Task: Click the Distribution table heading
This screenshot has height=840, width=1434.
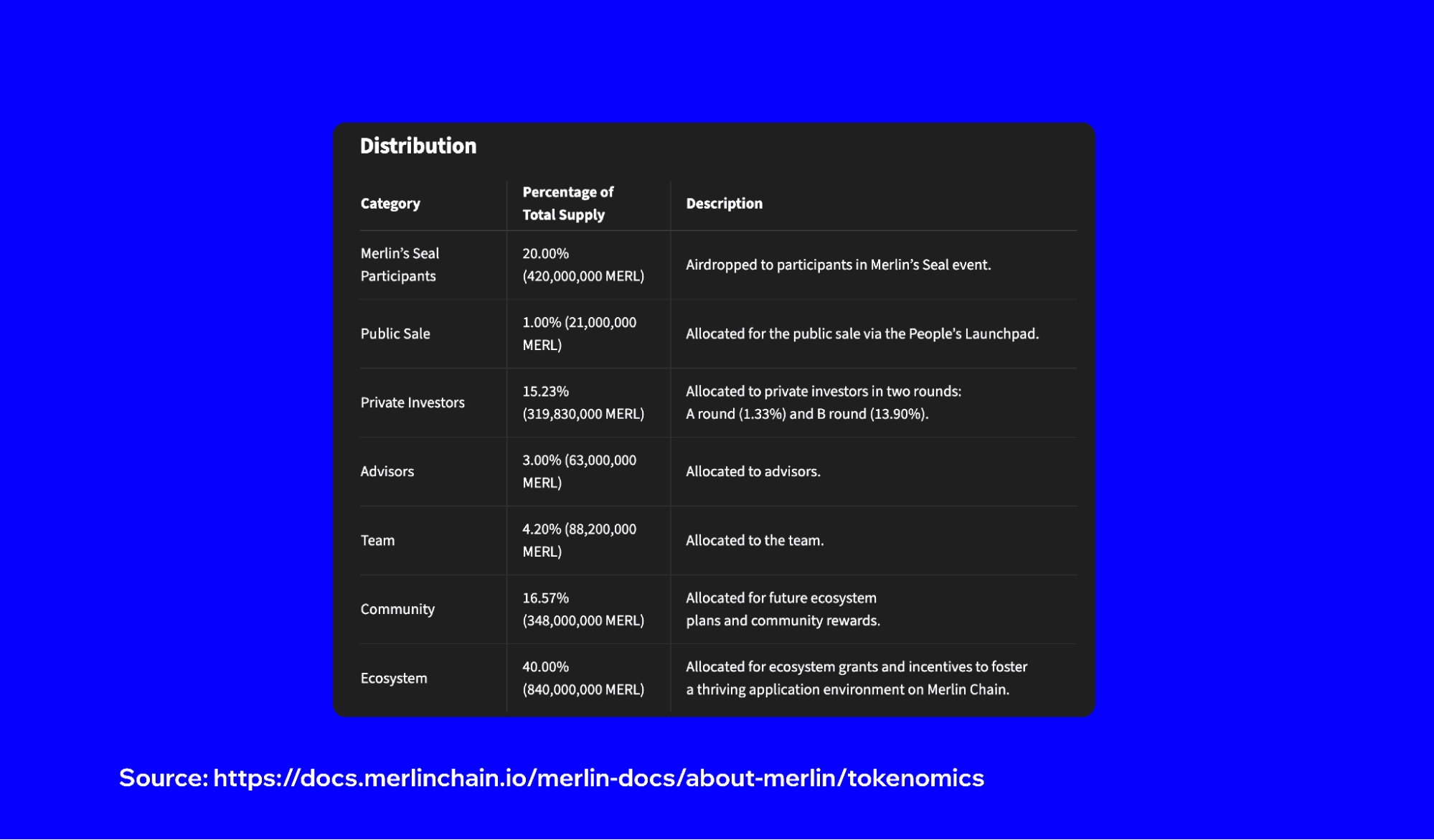Action: tap(418, 146)
